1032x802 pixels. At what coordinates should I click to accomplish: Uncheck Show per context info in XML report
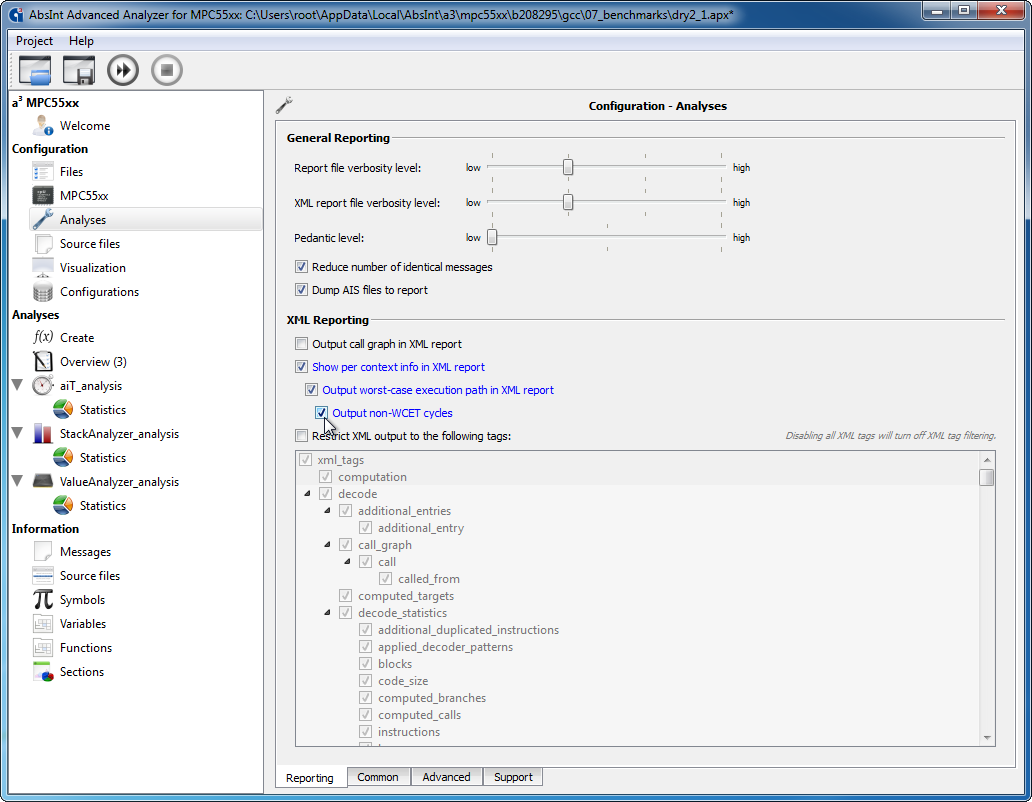click(x=301, y=367)
